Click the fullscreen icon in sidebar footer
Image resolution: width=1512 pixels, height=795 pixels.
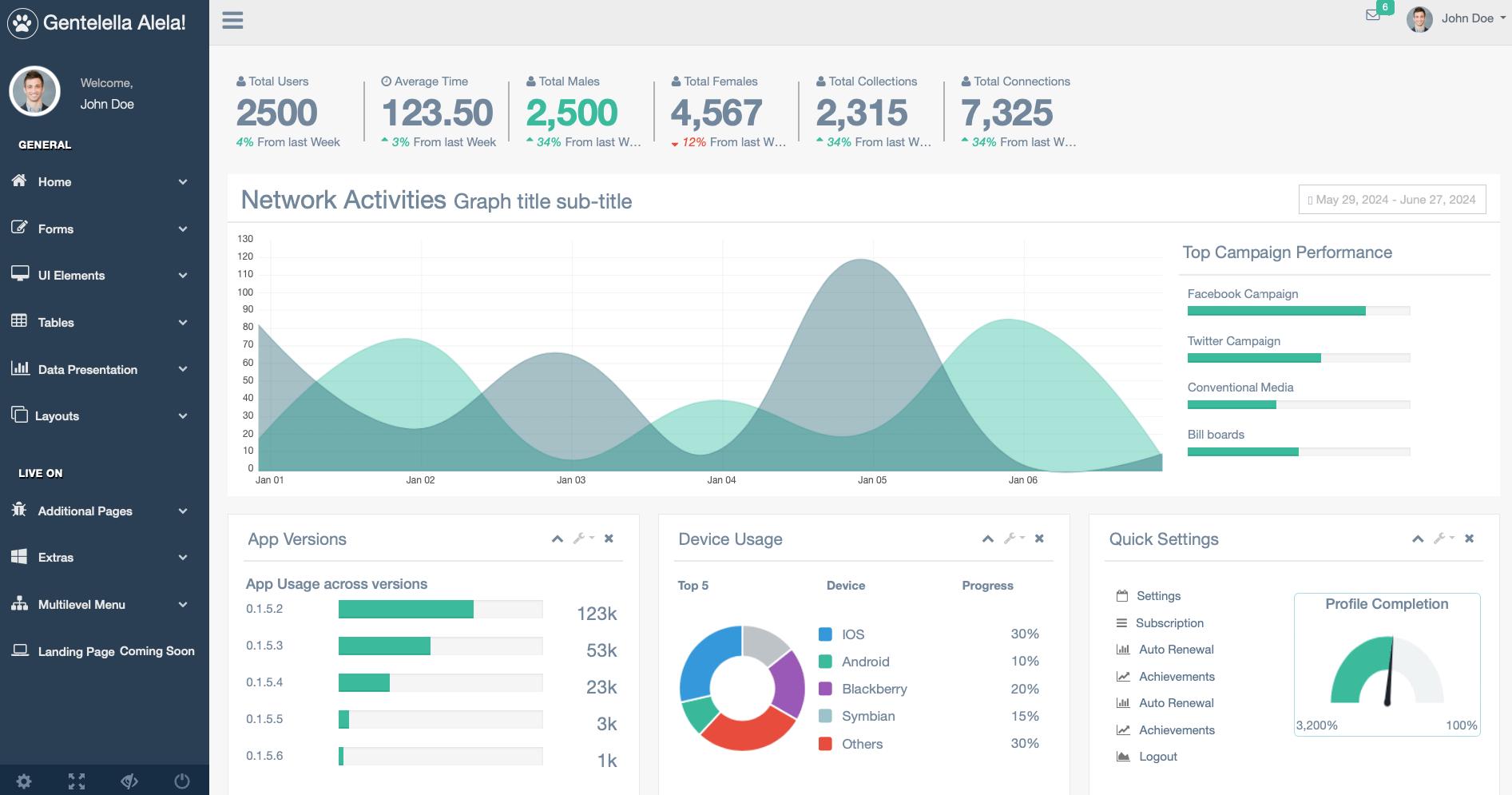pyautogui.click(x=77, y=781)
